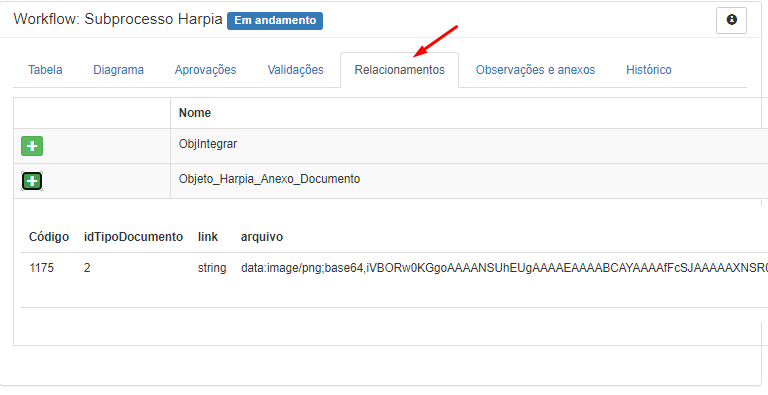Screen dimensions: 768x395
Task: Switch to the Diagrama tab
Action: pos(119,70)
